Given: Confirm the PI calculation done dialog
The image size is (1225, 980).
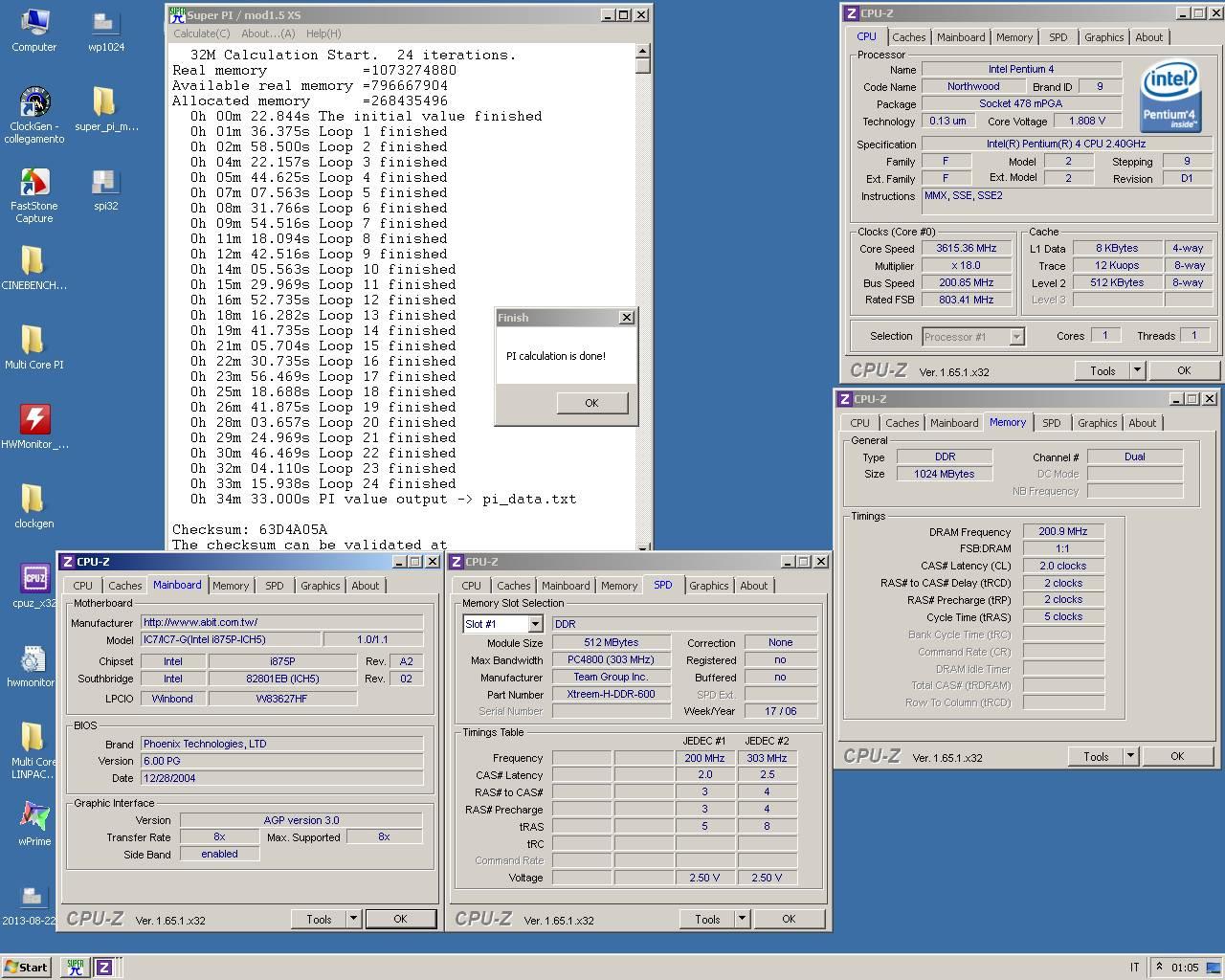Looking at the screenshot, I should click(x=591, y=403).
